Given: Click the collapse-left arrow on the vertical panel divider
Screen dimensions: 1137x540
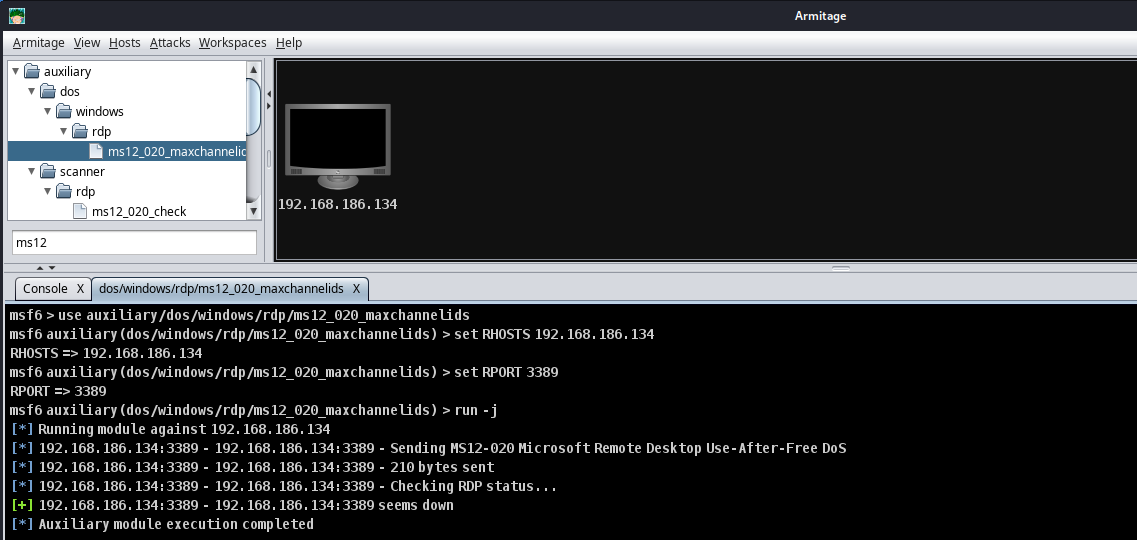Looking at the screenshot, I should point(269,94).
